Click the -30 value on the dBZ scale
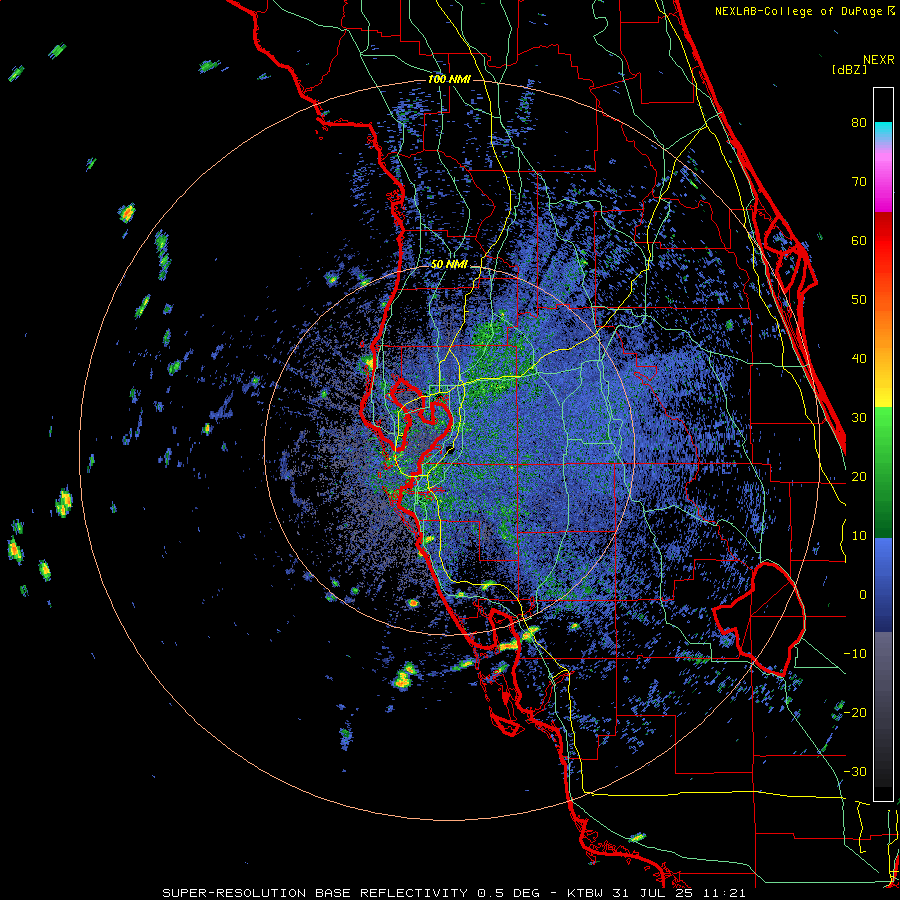Image resolution: width=900 pixels, height=900 pixels. pos(855,771)
